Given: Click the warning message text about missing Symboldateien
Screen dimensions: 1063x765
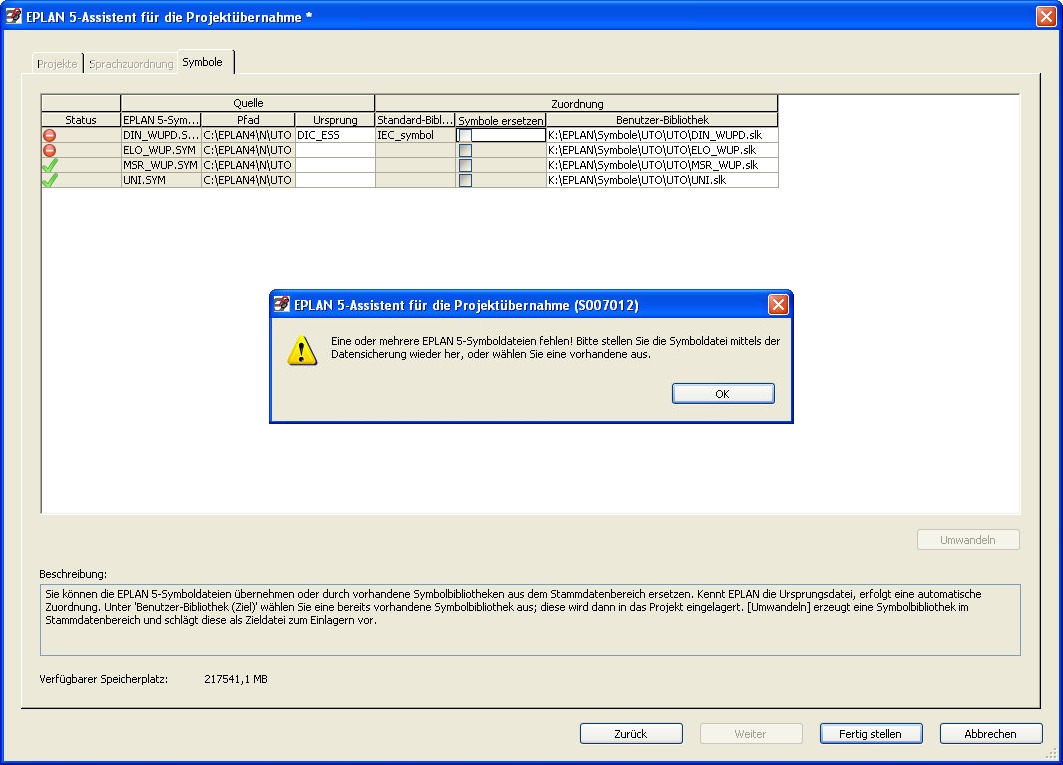Looking at the screenshot, I should [555, 347].
